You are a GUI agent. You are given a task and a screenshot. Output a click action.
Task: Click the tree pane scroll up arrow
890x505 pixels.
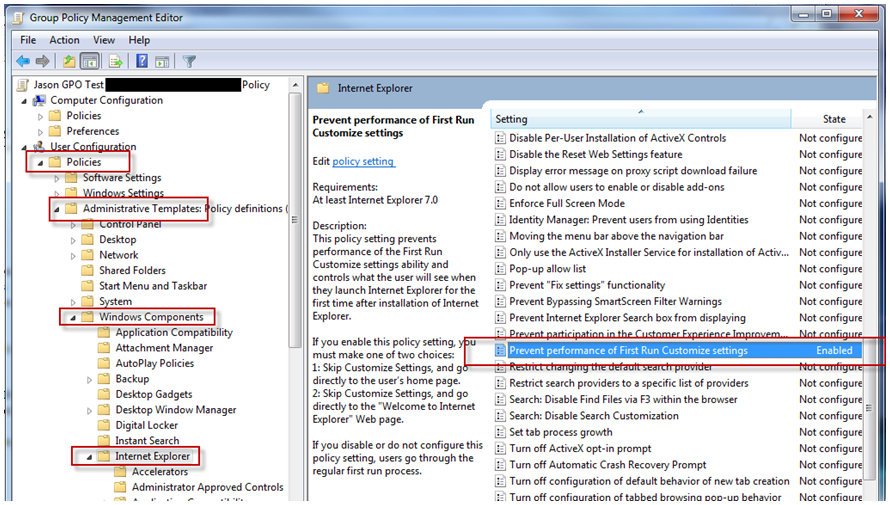[295, 85]
